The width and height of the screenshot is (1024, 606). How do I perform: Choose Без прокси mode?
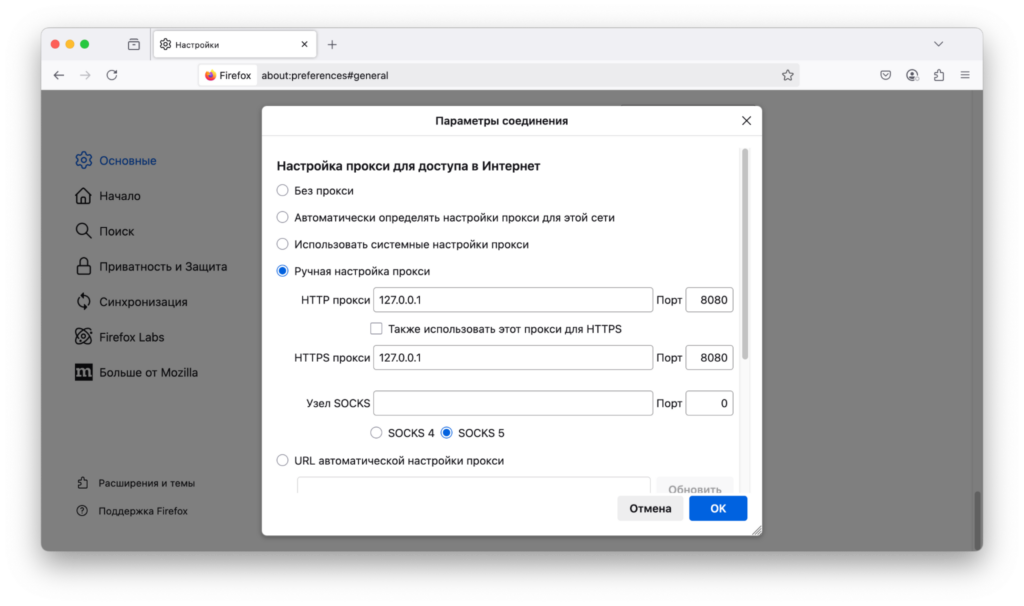[281, 190]
